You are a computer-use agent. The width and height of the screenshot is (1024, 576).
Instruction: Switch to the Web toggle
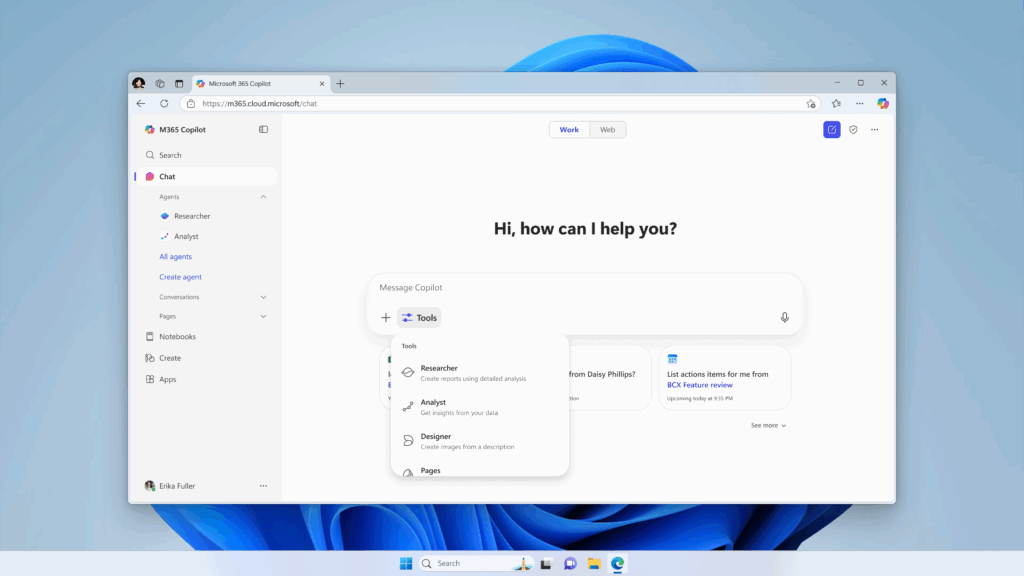[607, 130]
